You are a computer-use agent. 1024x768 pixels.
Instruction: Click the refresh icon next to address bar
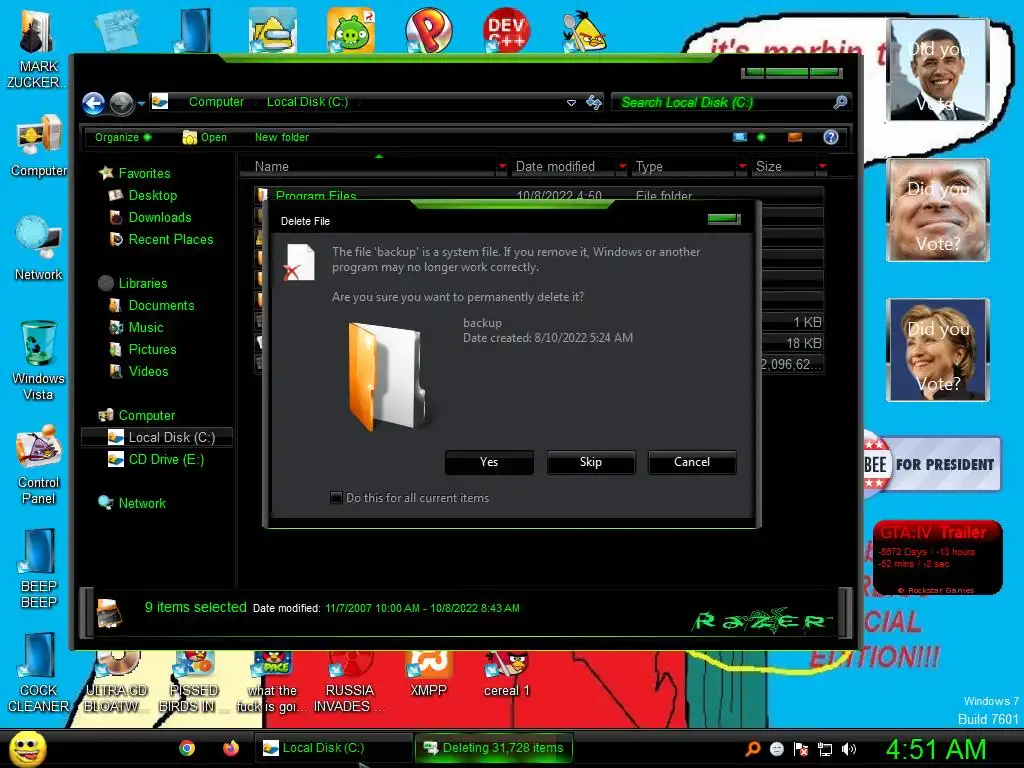pos(594,103)
